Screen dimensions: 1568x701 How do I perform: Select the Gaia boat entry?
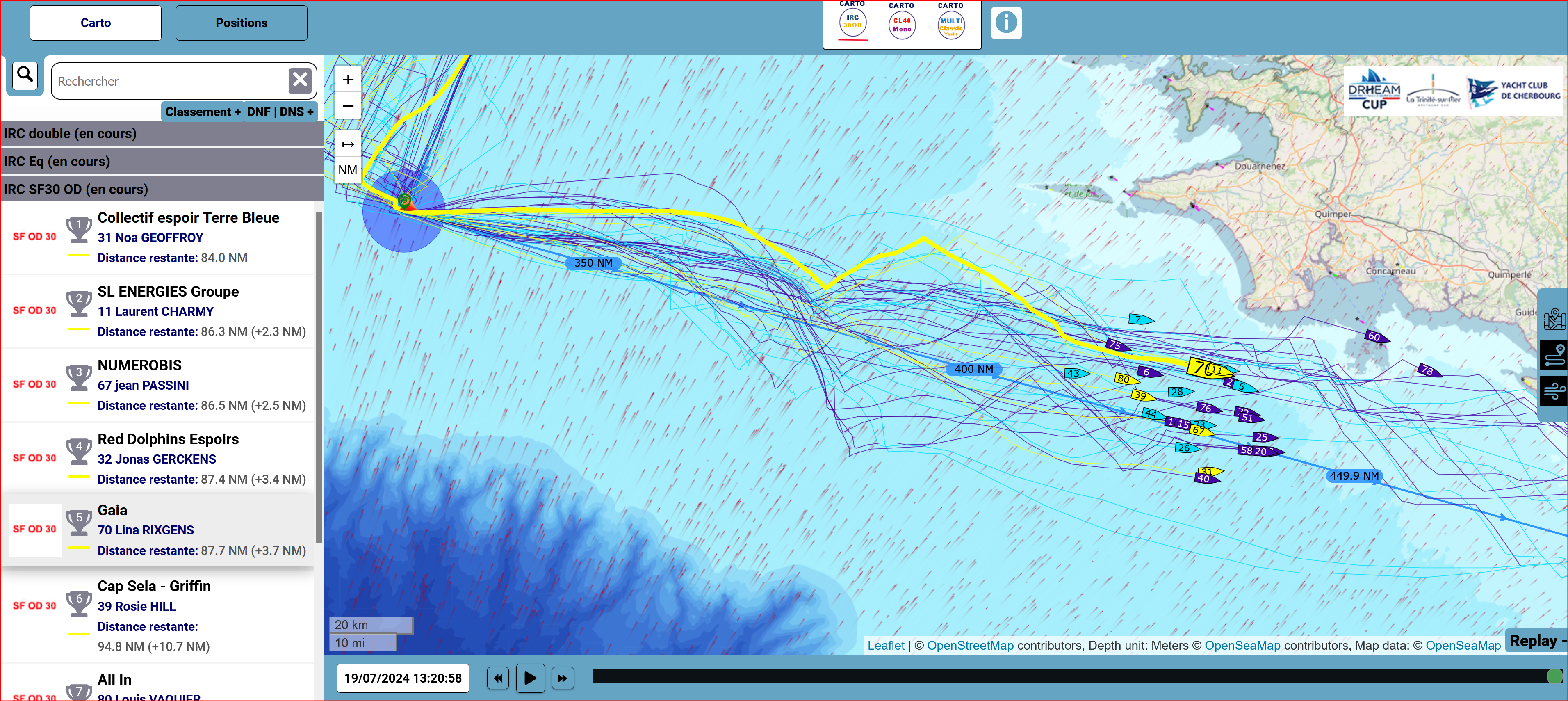pyautogui.click(x=157, y=530)
